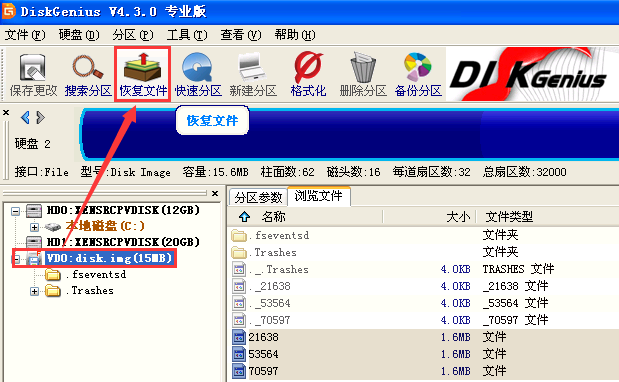Click the 1.6MB size of file 21638
The width and height of the screenshot is (619, 382).
coord(456,337)
